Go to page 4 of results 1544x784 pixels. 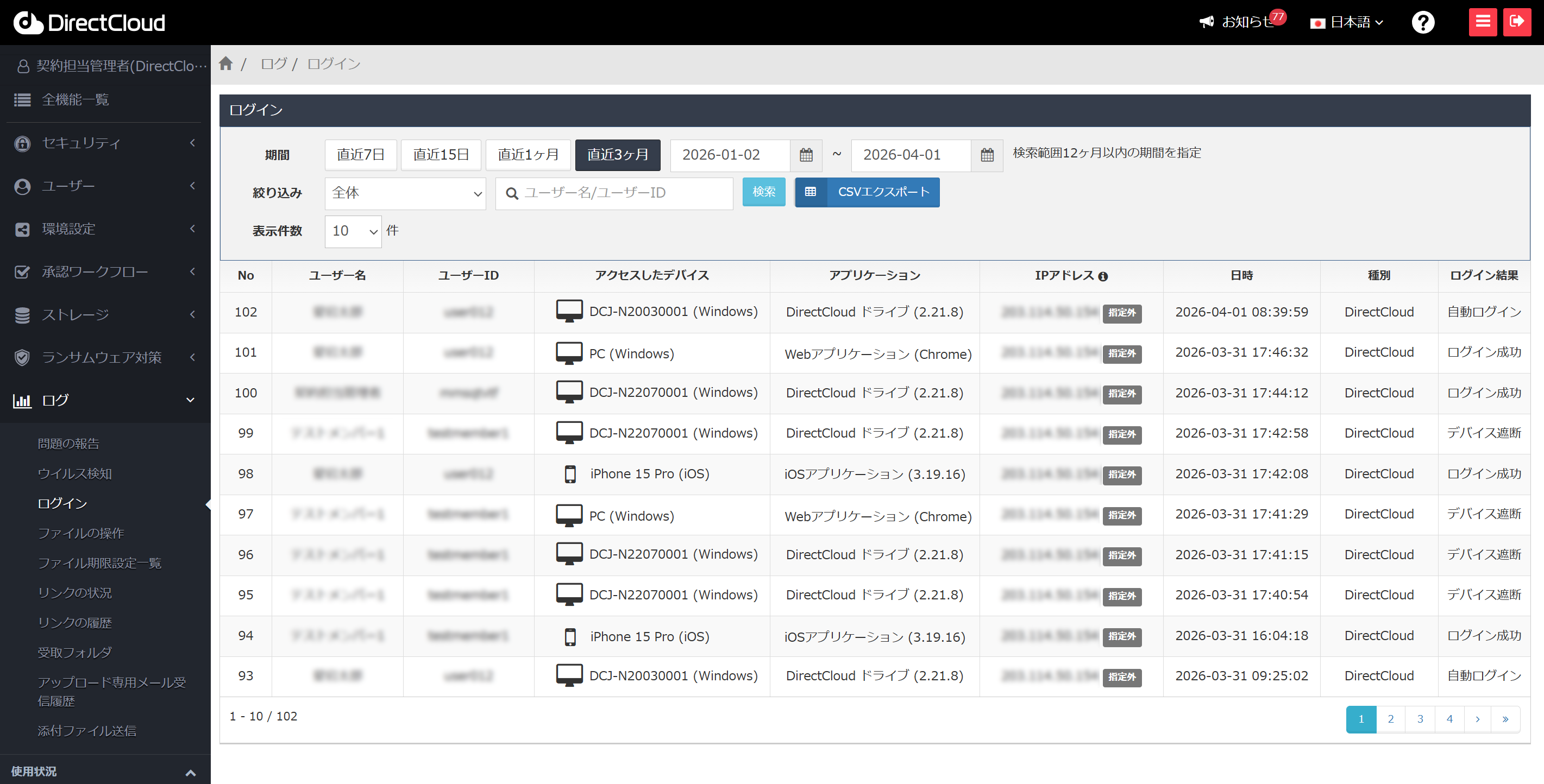click(1449, 719)
